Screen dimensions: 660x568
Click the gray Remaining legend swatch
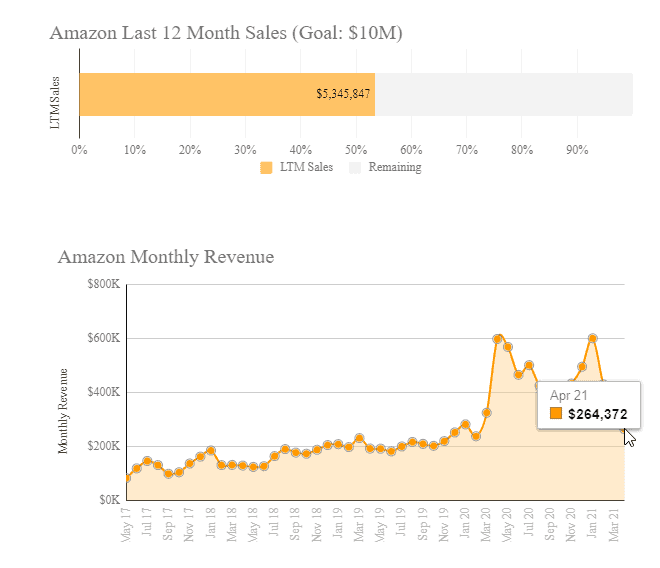point(354,168)
